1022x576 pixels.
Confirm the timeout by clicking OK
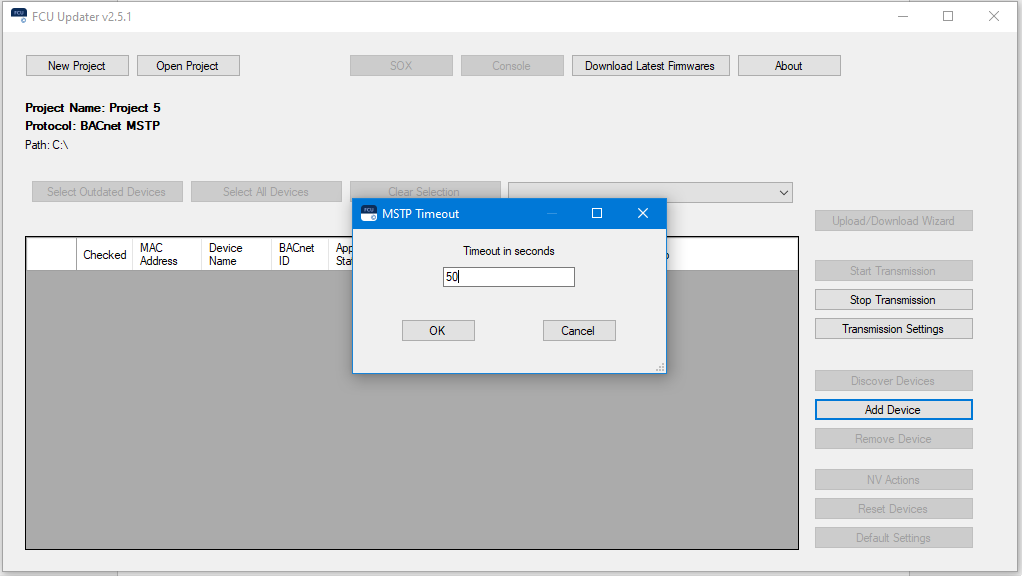[x=438, y=330]
